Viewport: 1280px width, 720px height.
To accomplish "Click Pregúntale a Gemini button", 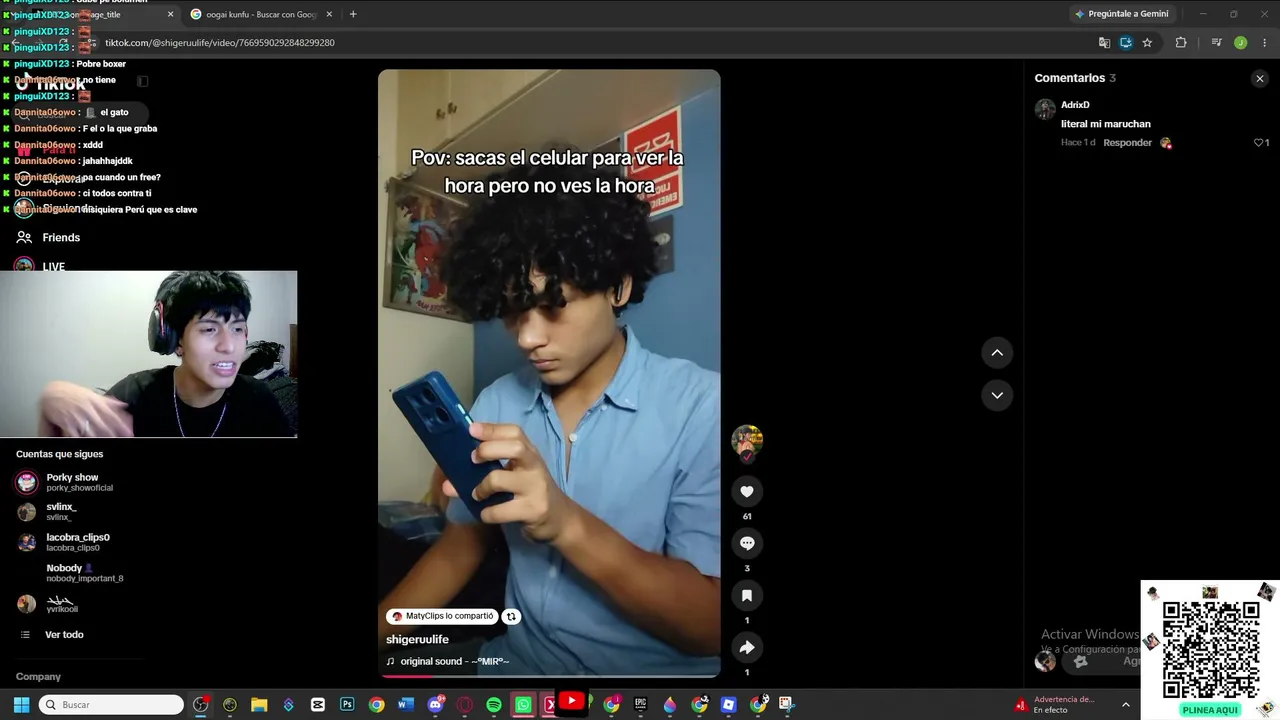I will [1121, 14].
